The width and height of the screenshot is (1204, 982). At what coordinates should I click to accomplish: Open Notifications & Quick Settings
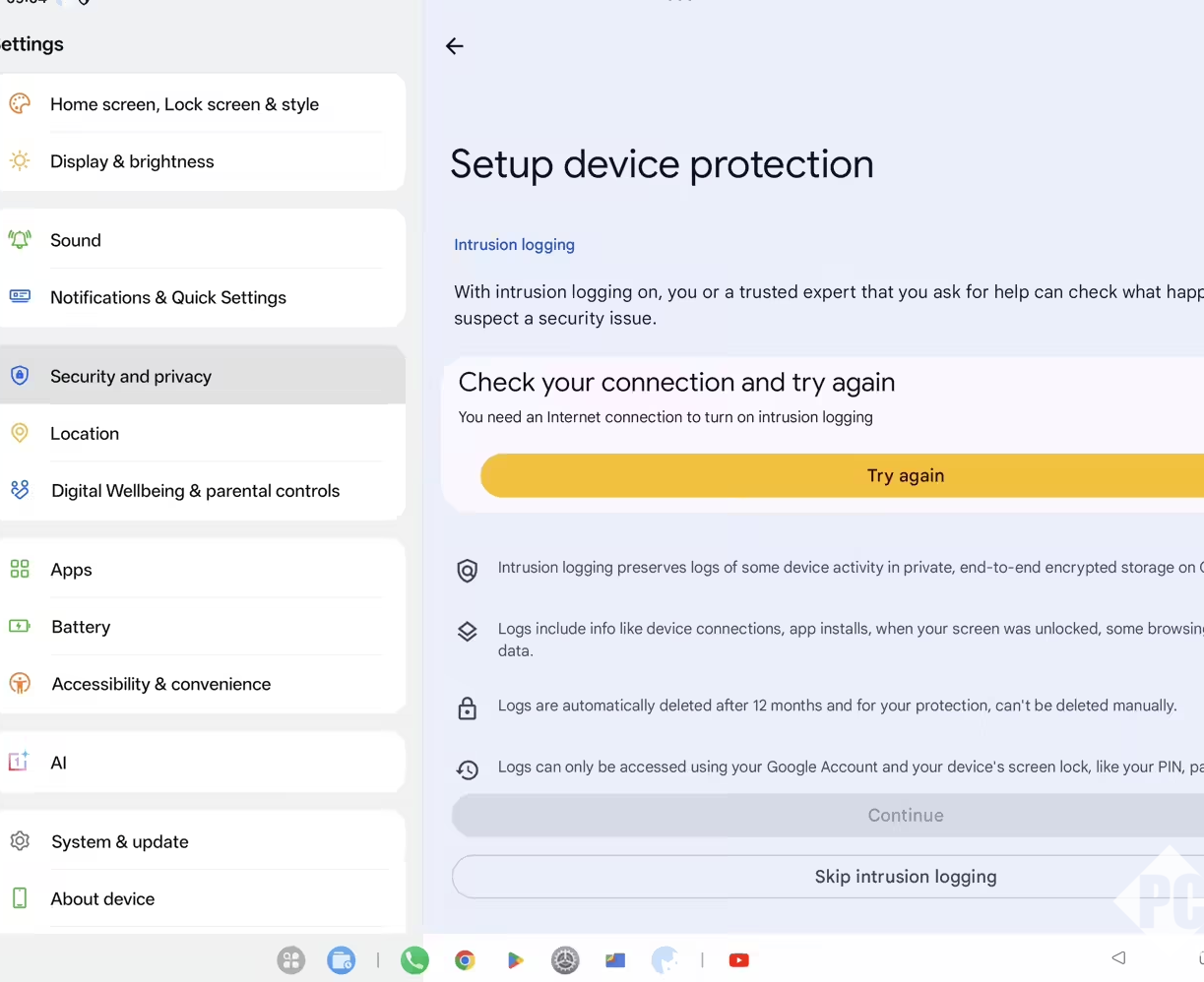[168, 297]
